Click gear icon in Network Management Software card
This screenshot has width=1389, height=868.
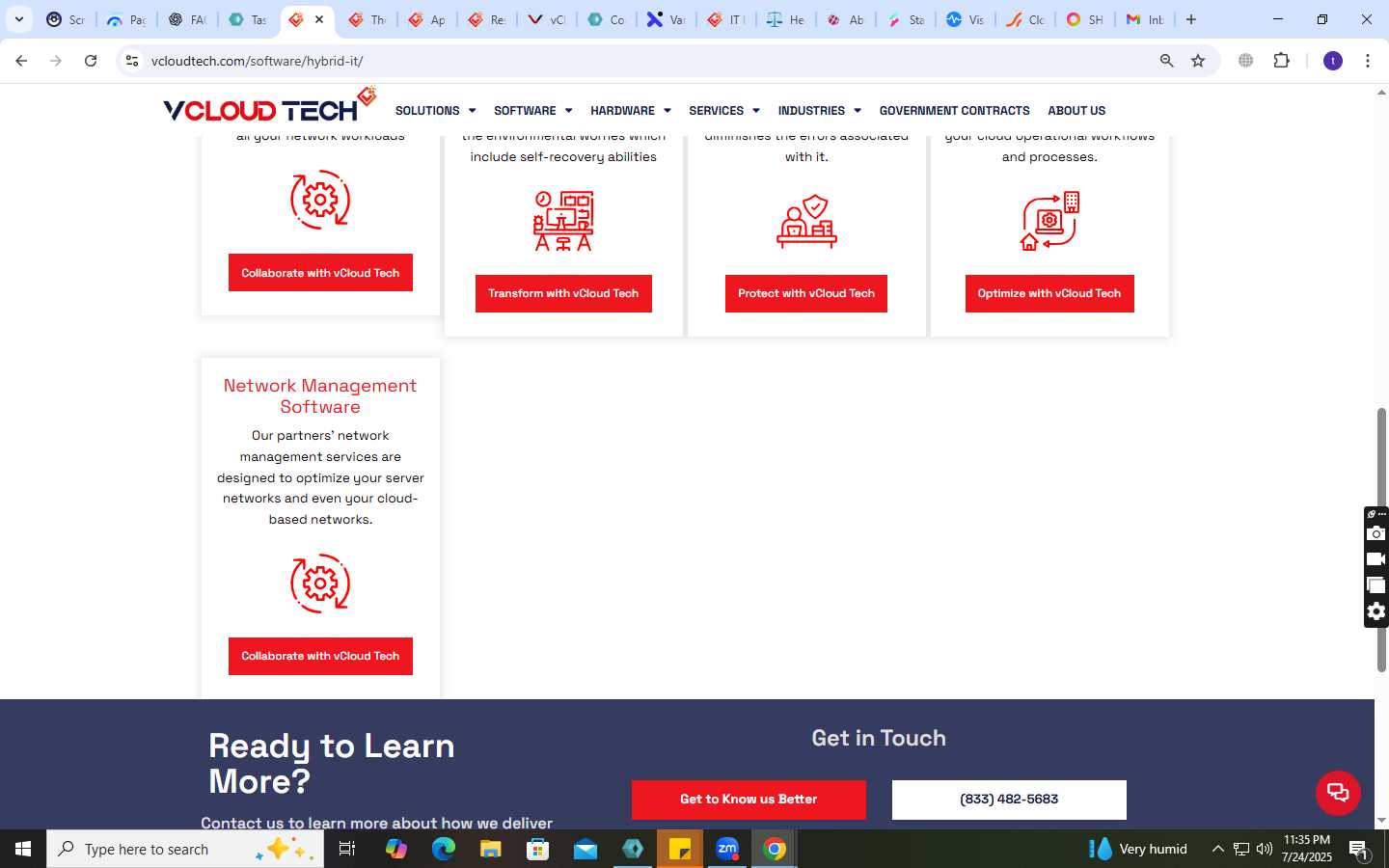point(320,583)
